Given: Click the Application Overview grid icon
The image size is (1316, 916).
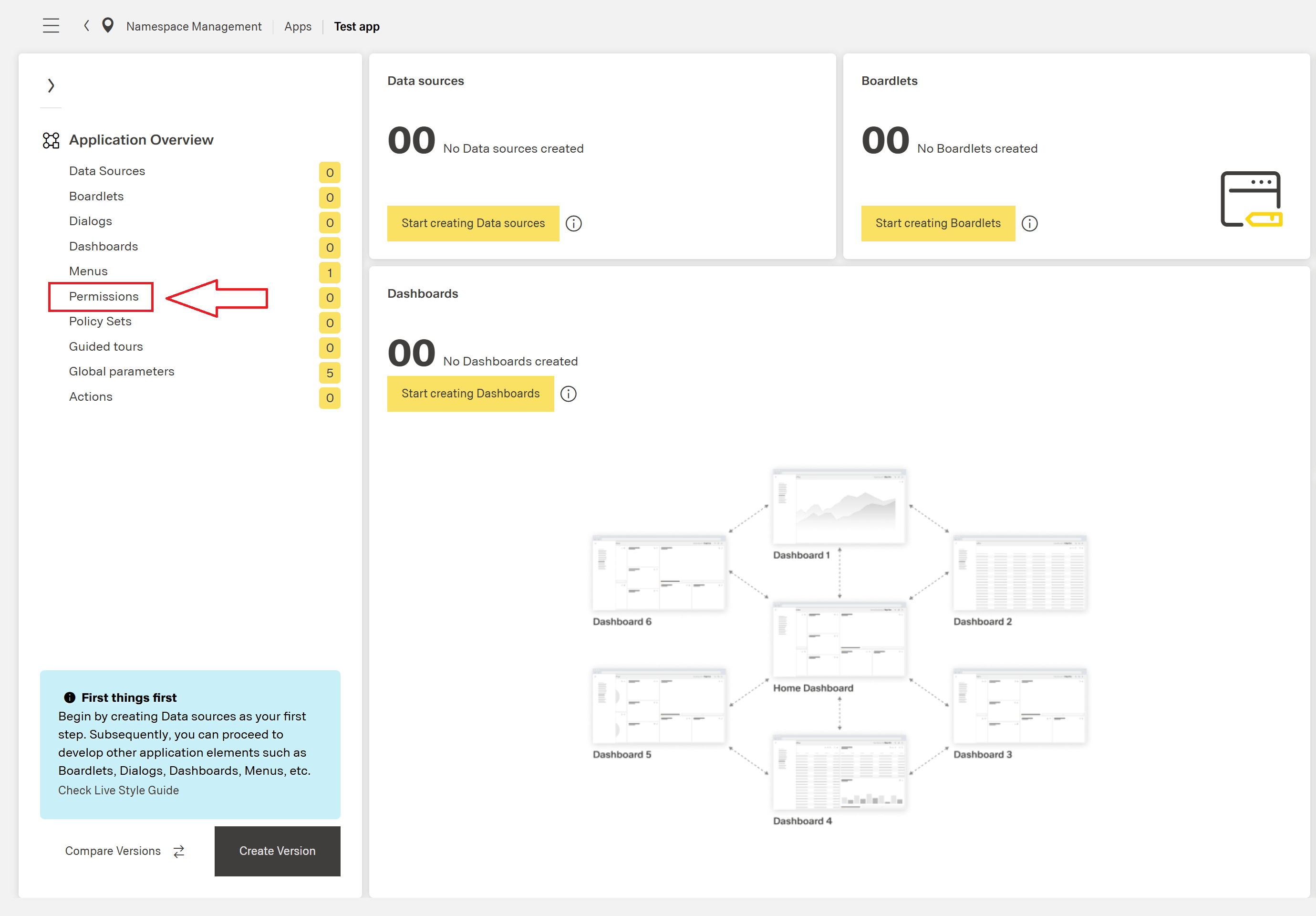Looking at the screenshot, I should [x=51, y=140].
